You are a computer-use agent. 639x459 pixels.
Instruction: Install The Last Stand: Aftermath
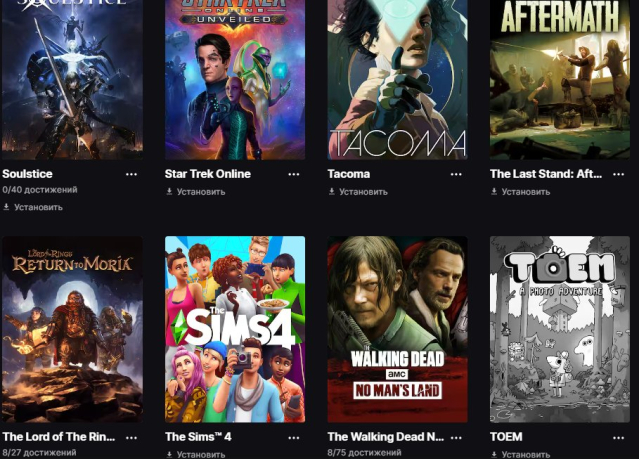click(x=520, y=192)
